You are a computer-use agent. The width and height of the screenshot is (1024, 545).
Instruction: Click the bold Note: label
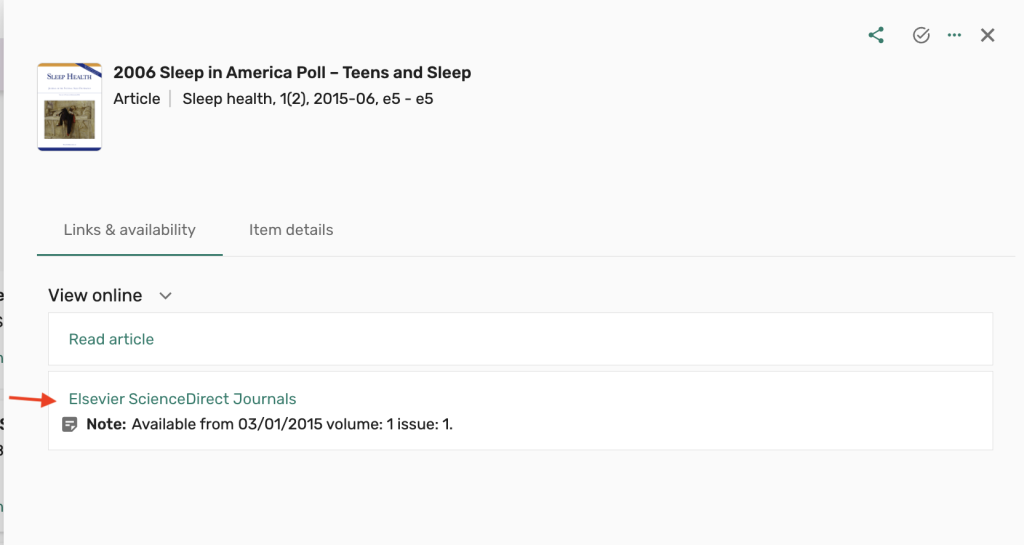106,424
